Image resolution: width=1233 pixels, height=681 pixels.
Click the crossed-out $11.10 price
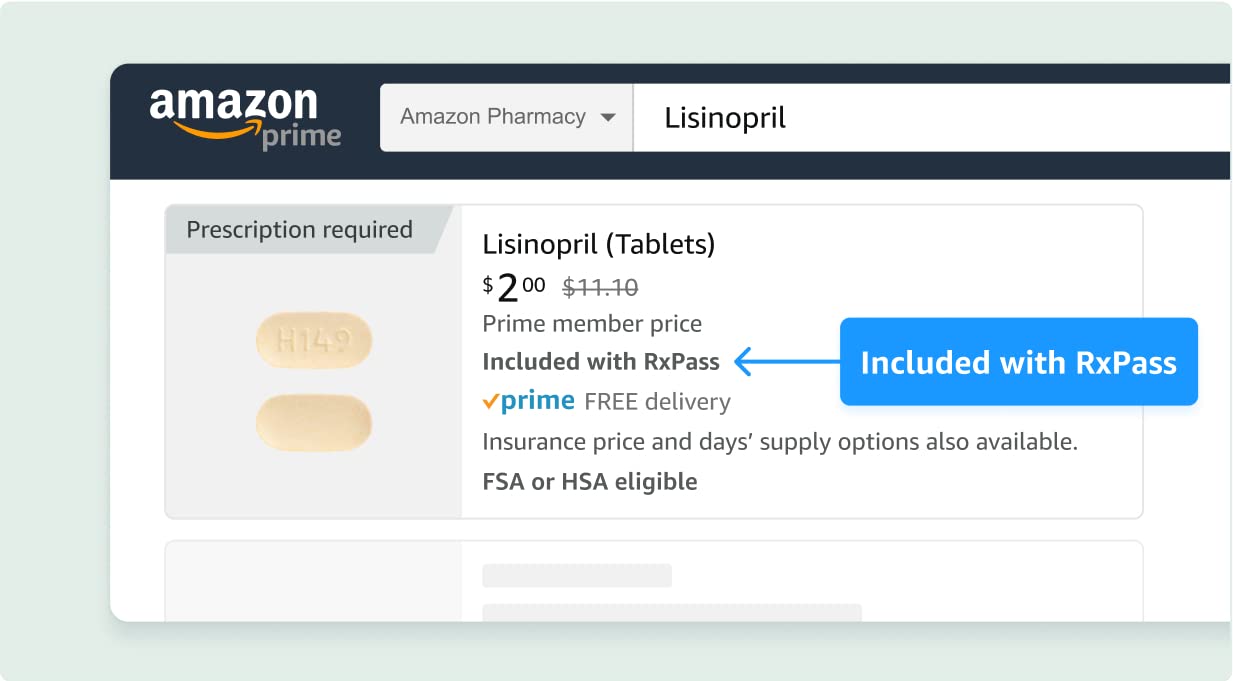pyautogui.click(x=600, y=288)
